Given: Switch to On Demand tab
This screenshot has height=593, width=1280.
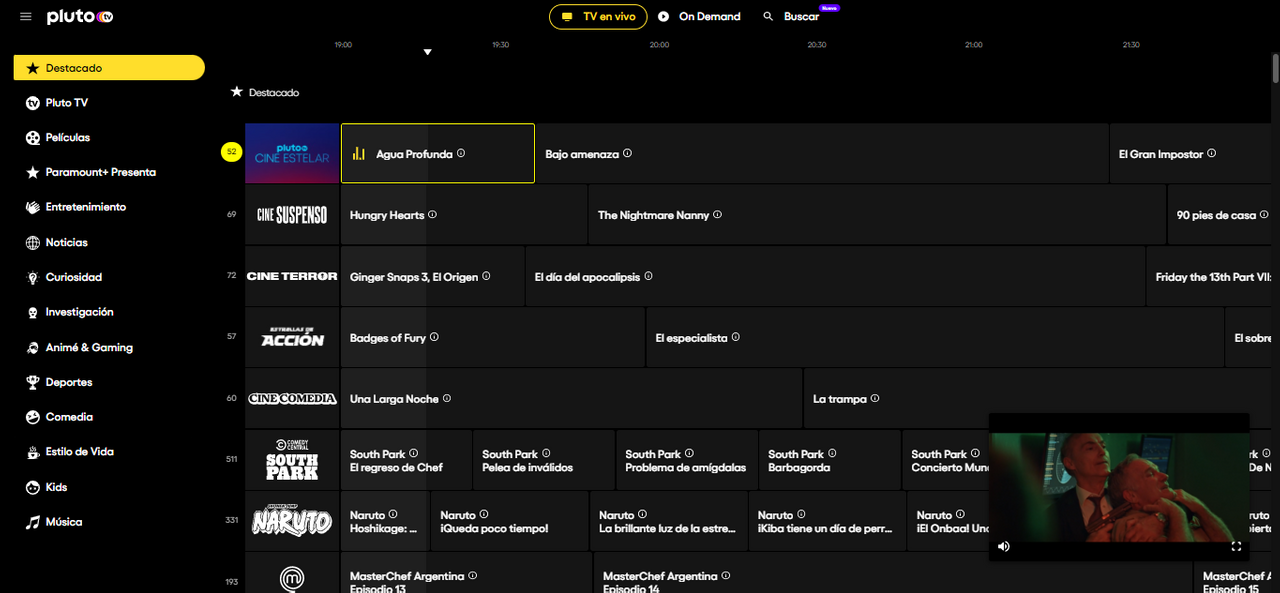Looking at the screenshot, I should pos(699,17).
